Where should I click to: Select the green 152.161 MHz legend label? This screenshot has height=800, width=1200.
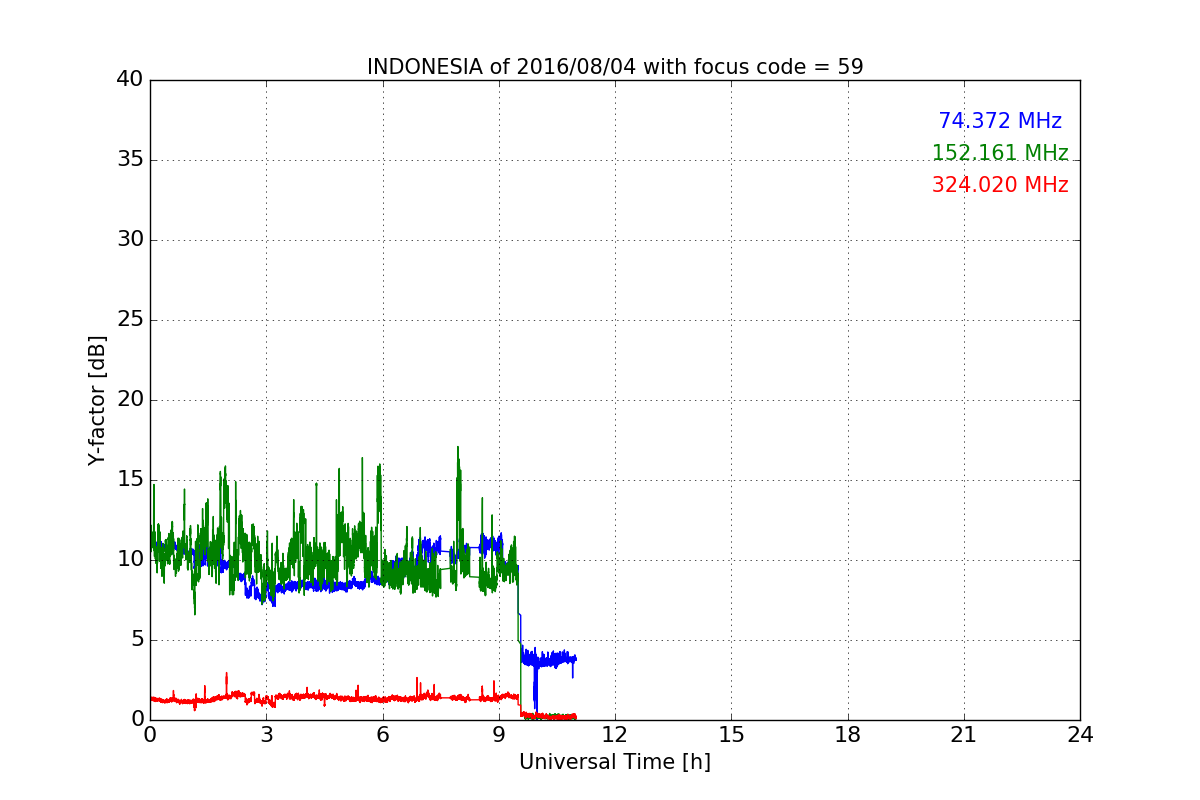[x=1000, y=153]
